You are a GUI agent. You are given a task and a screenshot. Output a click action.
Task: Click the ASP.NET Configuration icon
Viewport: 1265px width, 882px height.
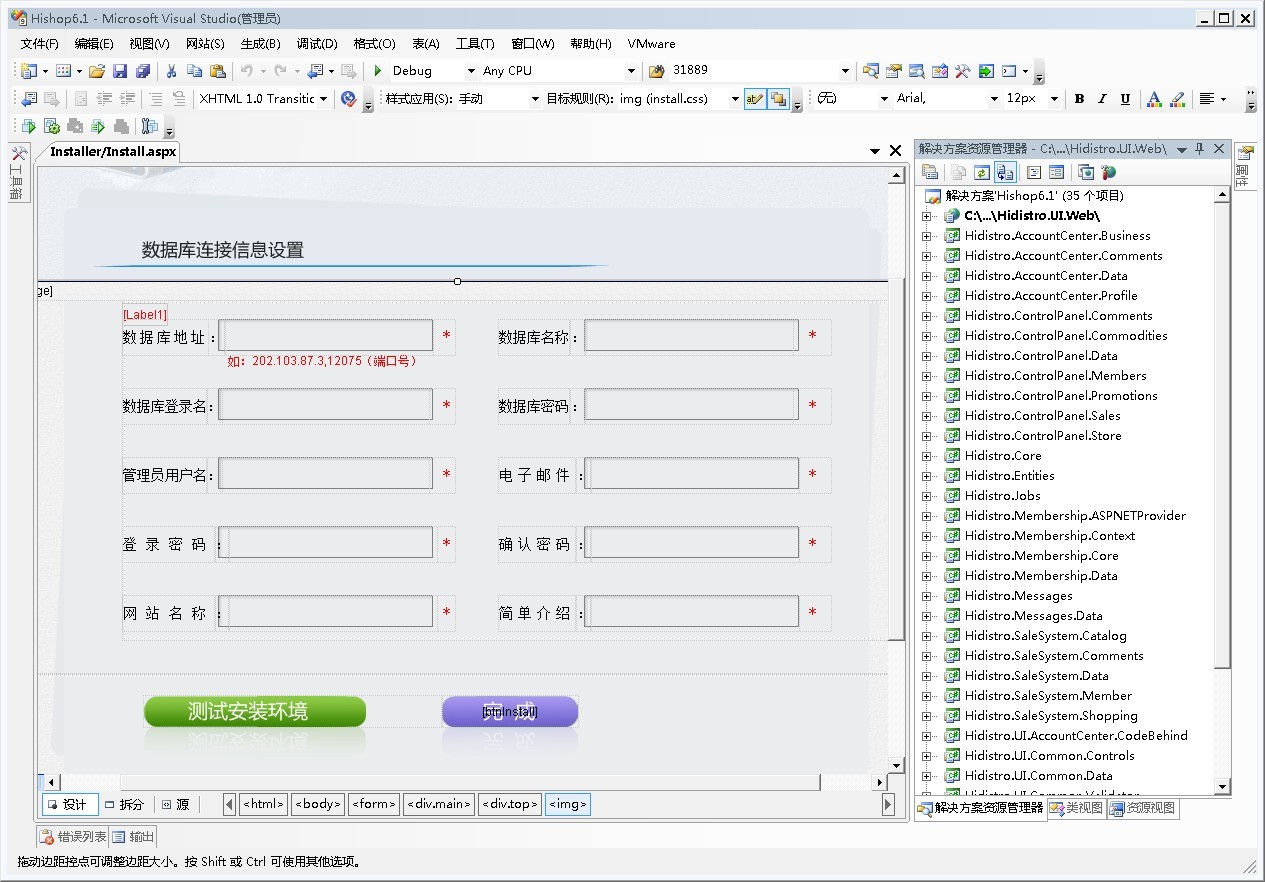click(1108, 172)
